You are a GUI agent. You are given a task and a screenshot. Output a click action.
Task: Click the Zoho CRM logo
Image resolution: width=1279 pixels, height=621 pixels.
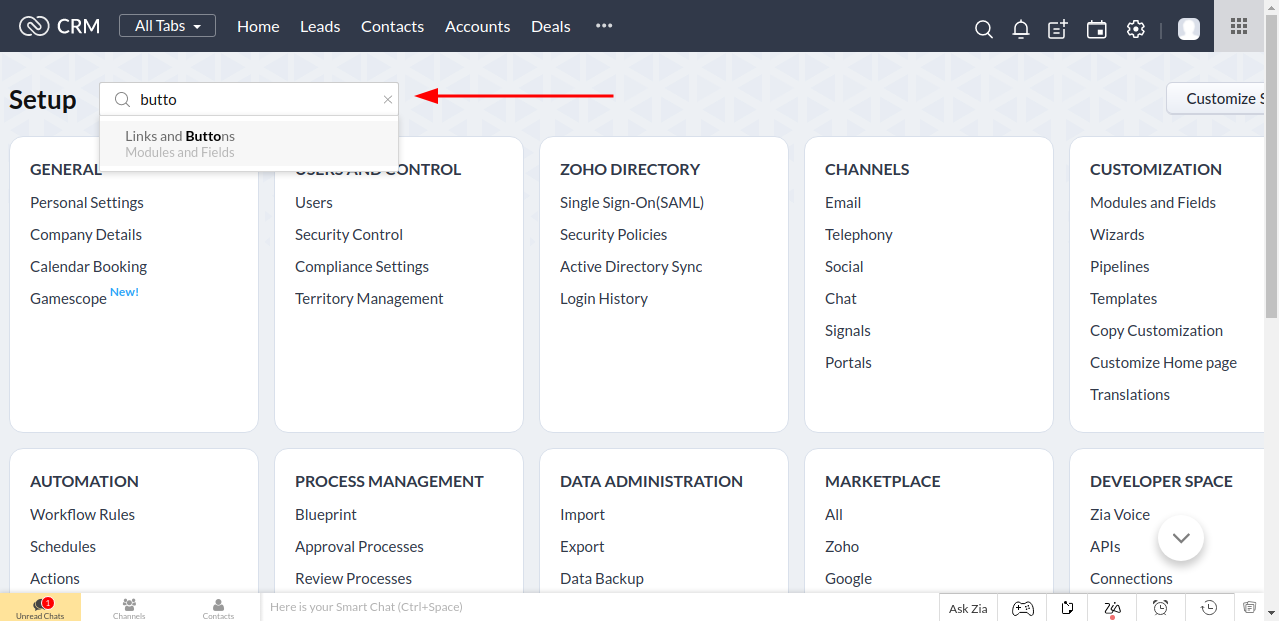59,26
